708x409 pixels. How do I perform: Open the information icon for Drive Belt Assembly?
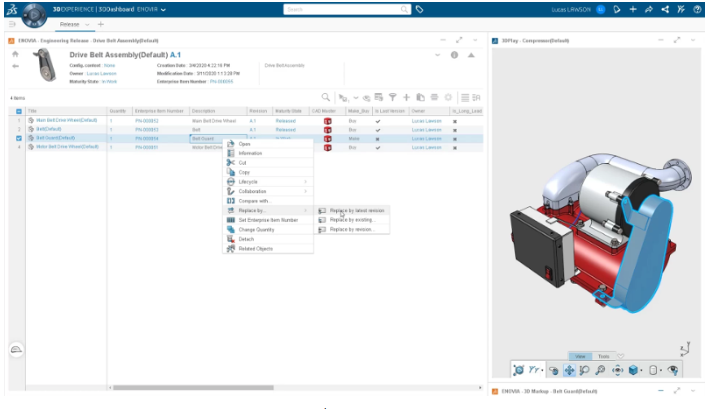[x=454, y=55]
